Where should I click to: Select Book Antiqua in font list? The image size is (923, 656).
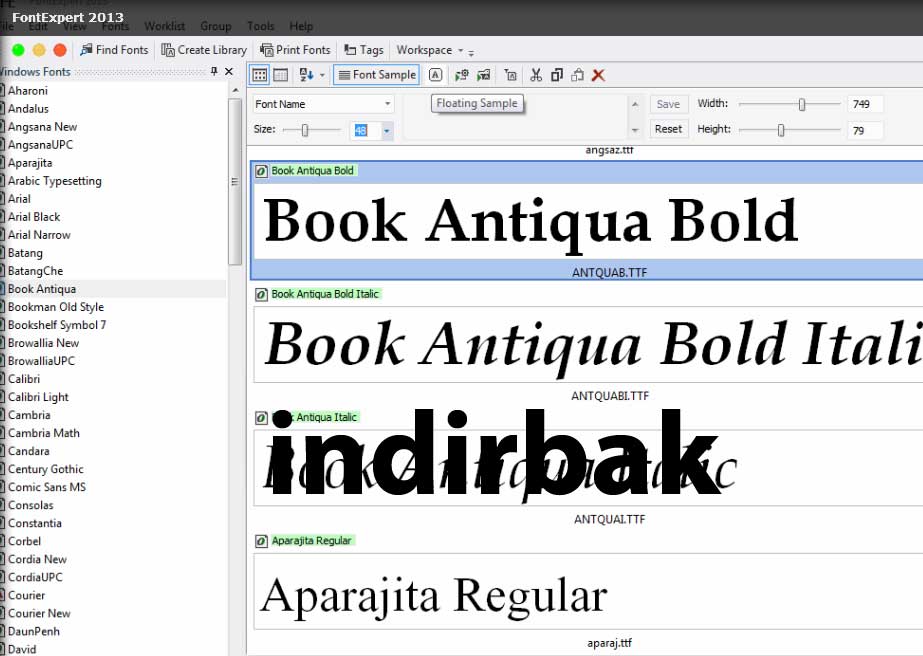42,289
